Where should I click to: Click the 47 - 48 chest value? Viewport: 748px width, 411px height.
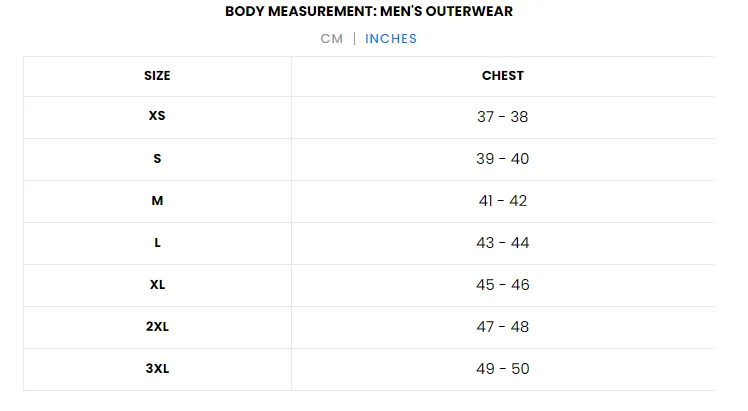click(x=503, y=327)
